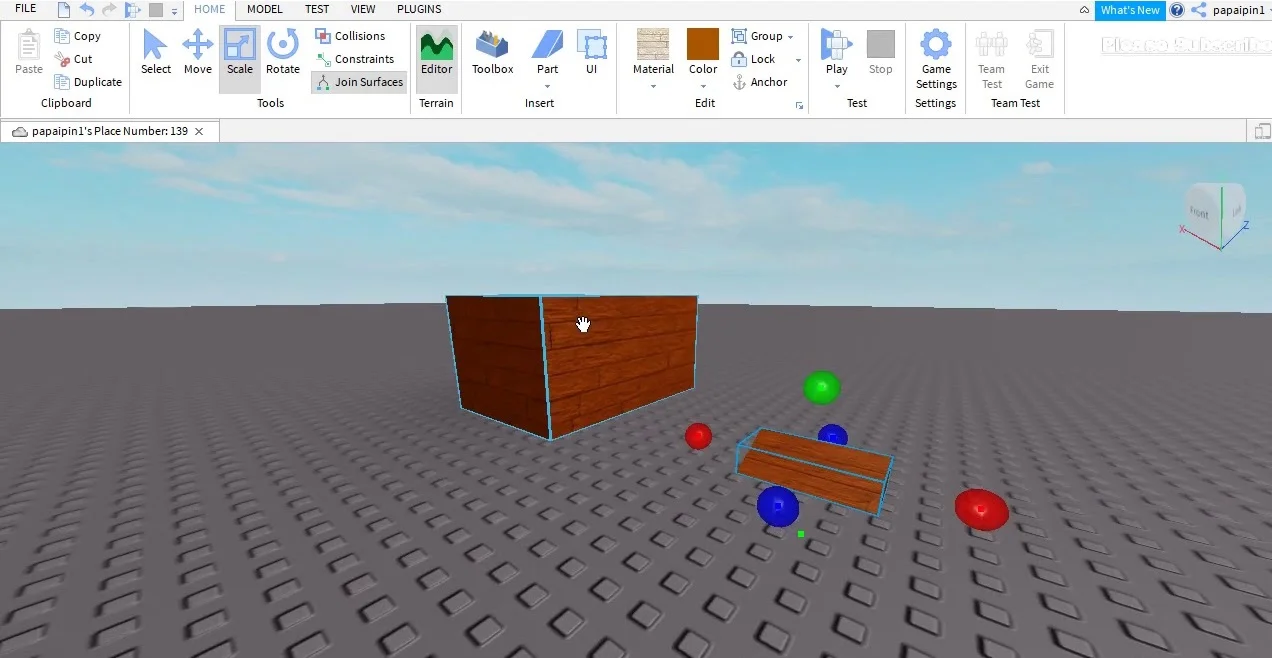Open the Play mode dropdown arrow
The height and width of the screenshot is (658, 1272).
tap(836, 86)
